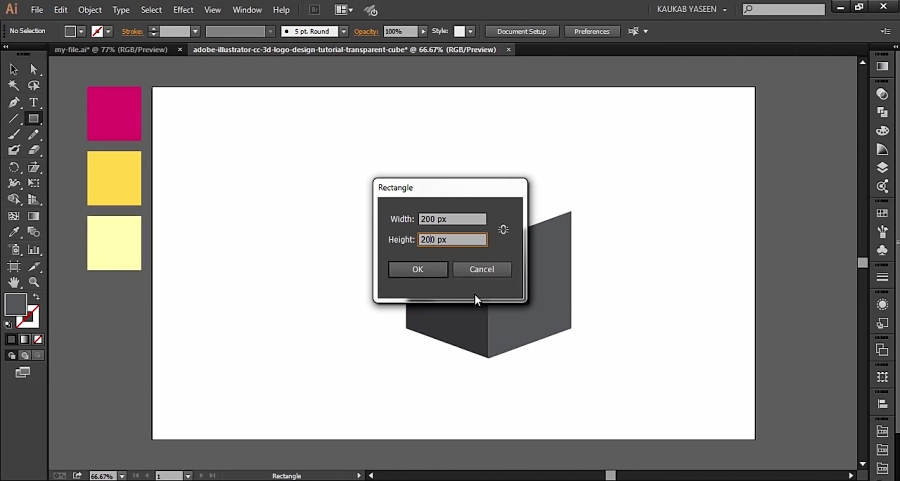Select the Symbol Sprayer tool
Viewport: 900px width, 481px height.
point(14,250)
